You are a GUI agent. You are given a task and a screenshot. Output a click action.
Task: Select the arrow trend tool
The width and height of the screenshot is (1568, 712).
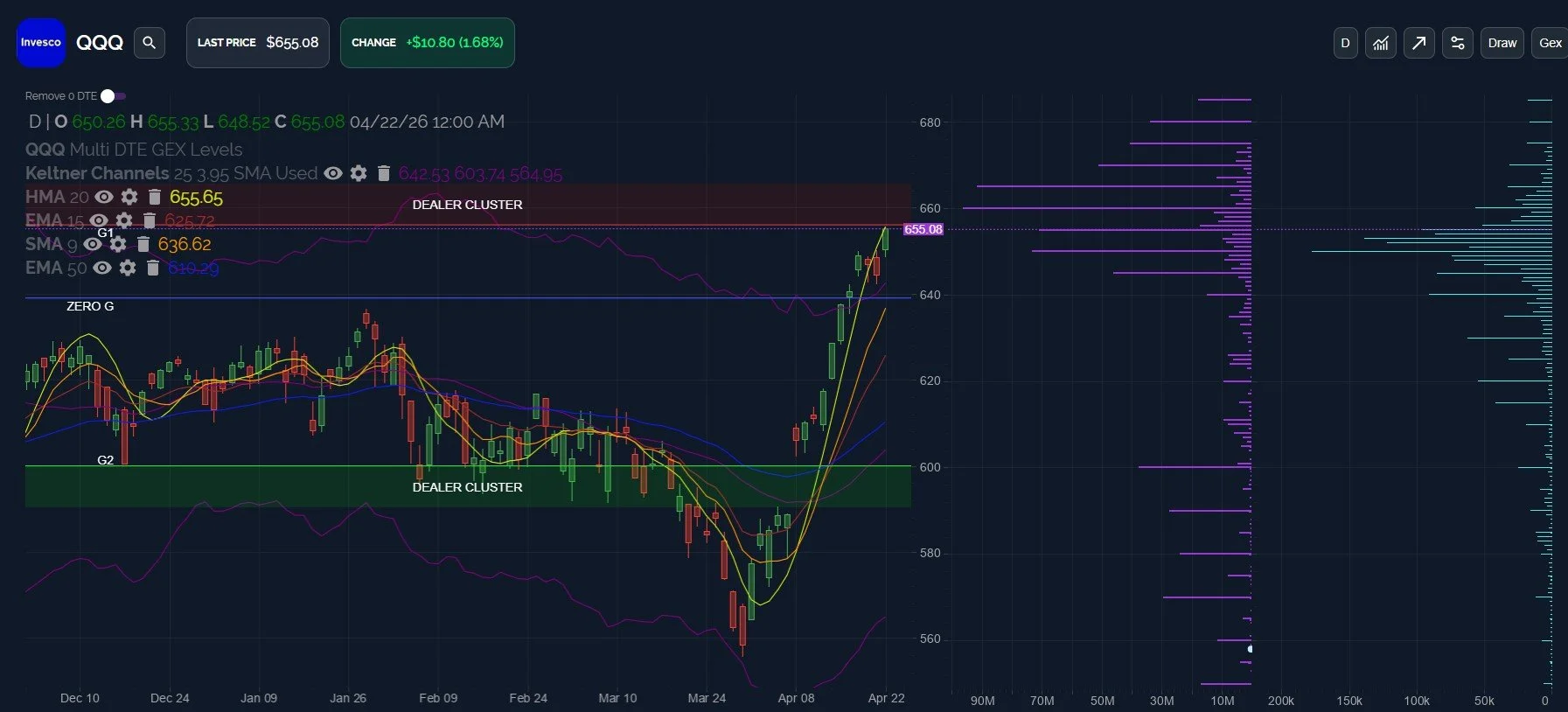tap(1419, 43)
